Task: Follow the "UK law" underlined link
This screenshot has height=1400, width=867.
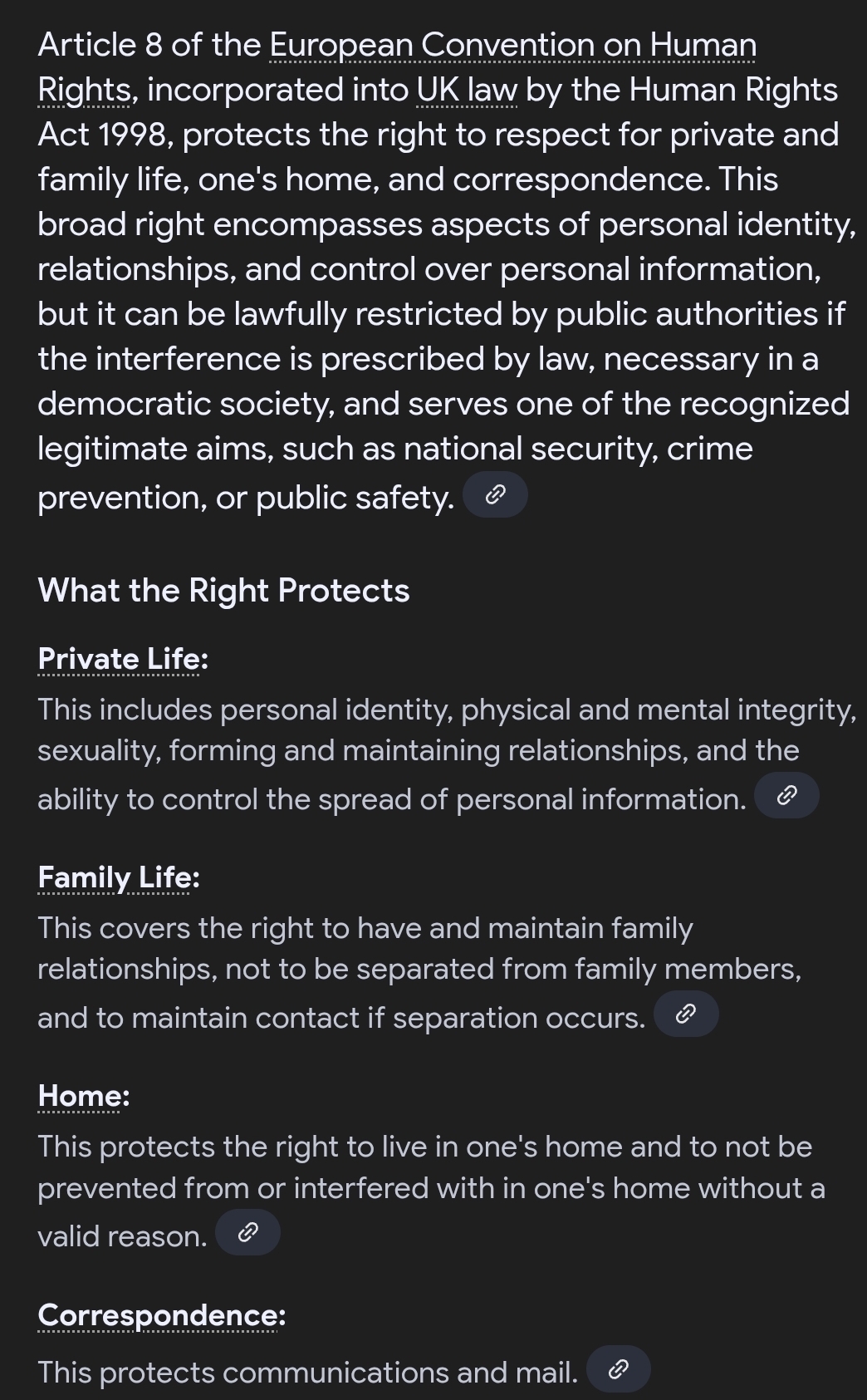Action: coord(467,90)
